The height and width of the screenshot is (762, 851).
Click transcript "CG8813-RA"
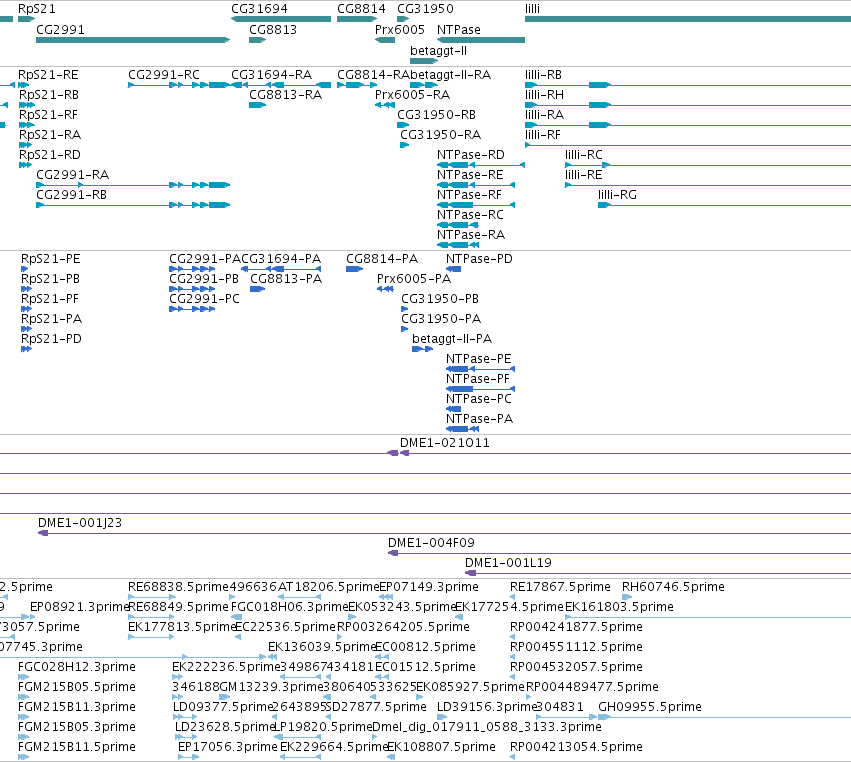pos(285,95)
